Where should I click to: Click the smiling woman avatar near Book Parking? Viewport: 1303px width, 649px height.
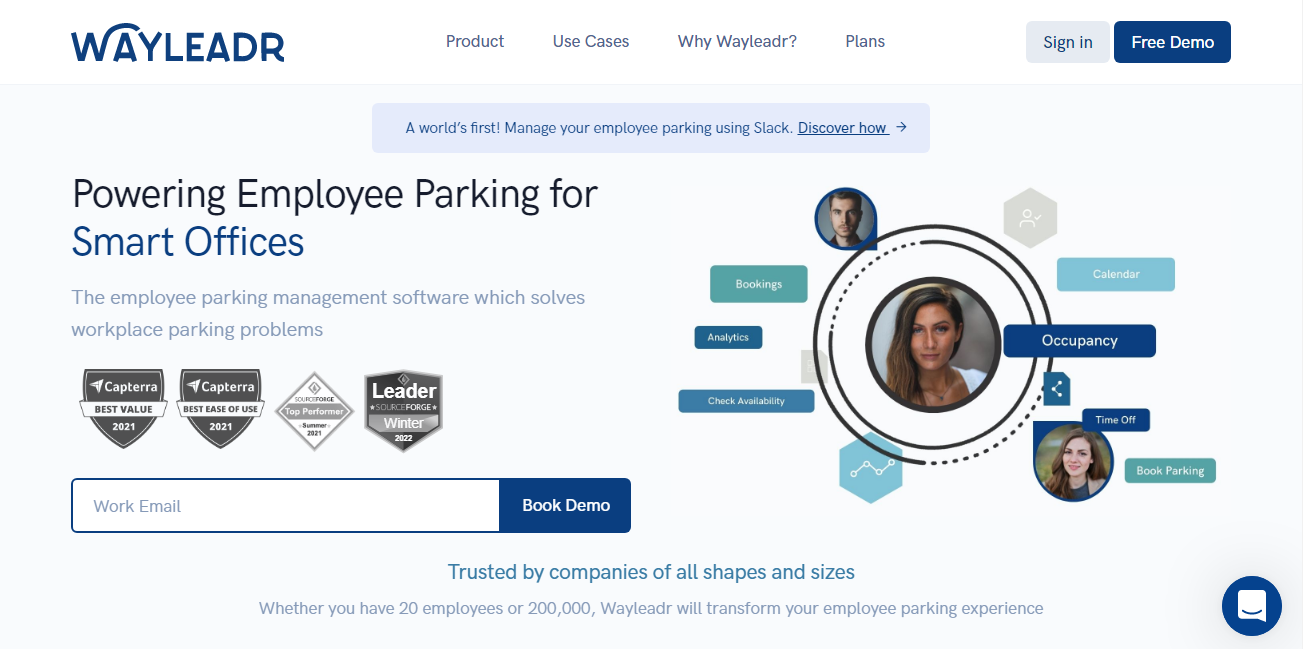[1074, 461]
